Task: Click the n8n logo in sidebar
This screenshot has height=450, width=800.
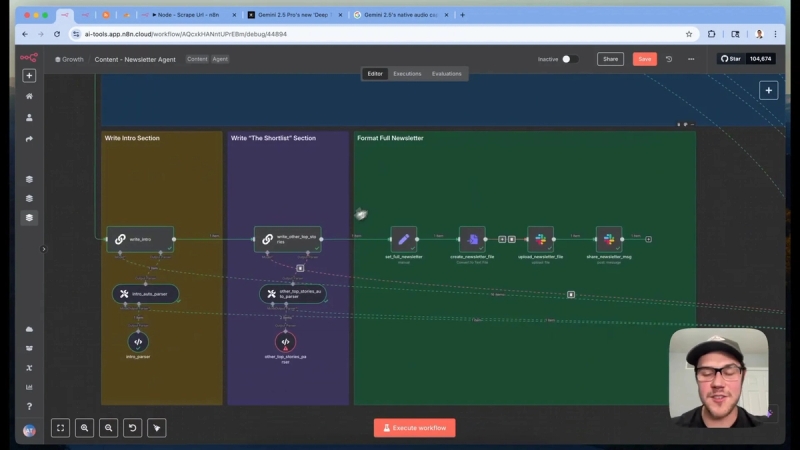Action: [29, 57]
